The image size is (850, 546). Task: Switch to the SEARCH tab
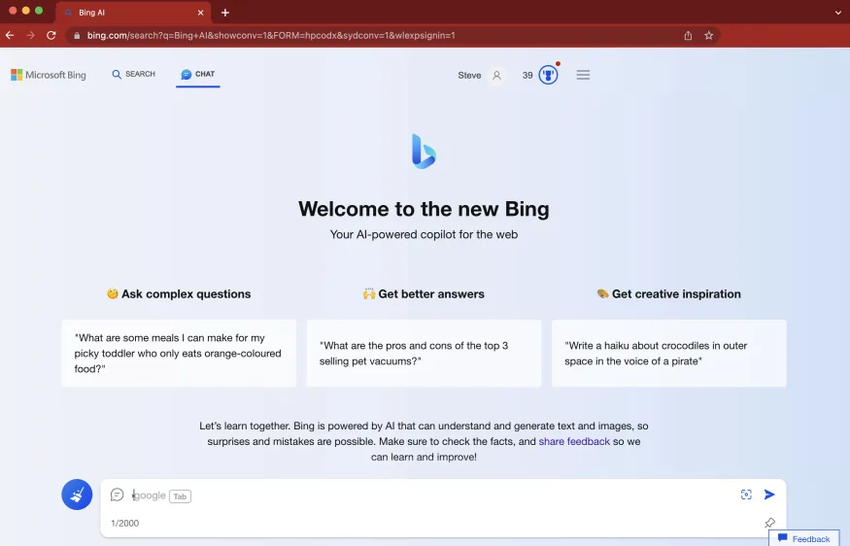click(x=134, y=74)
